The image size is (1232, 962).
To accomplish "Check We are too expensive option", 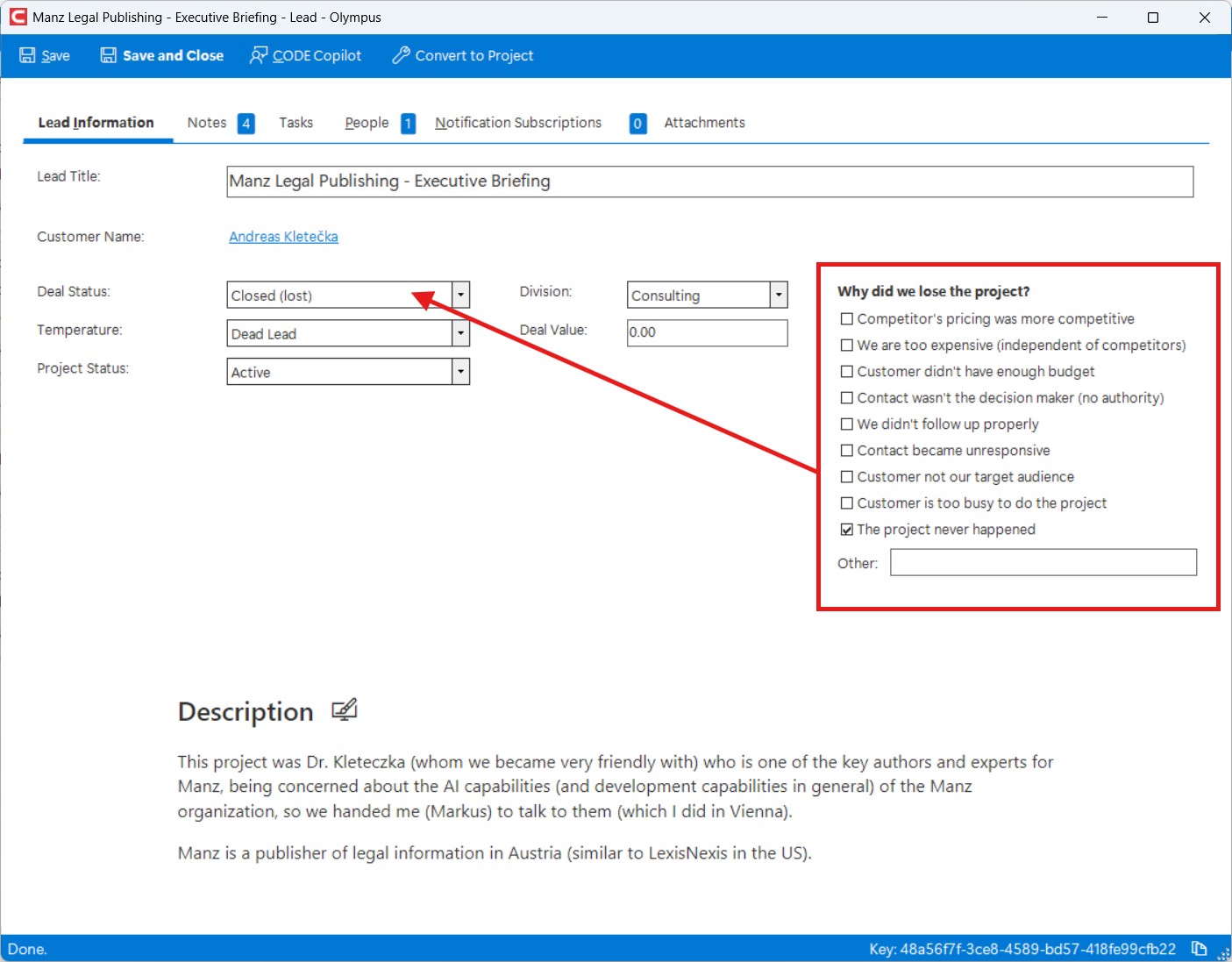I will (x=846, y=346).
